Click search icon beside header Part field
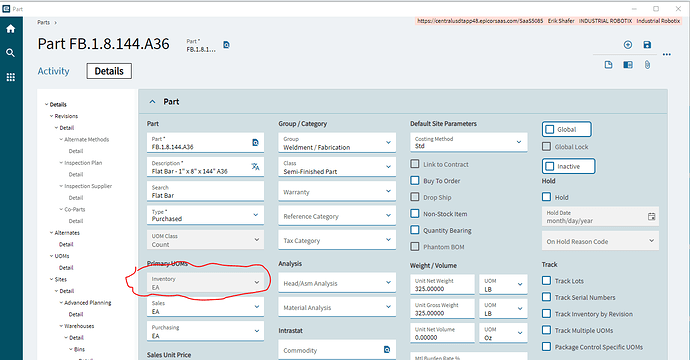This screenshot has width=690, height=360. [226, 45]
